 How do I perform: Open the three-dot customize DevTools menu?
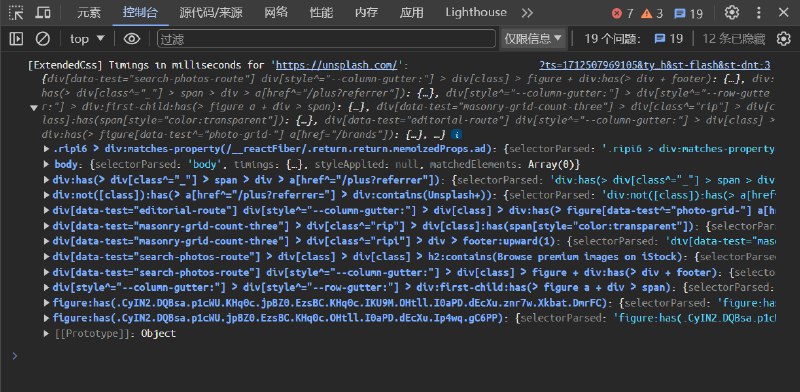click(x=759, y=13)
